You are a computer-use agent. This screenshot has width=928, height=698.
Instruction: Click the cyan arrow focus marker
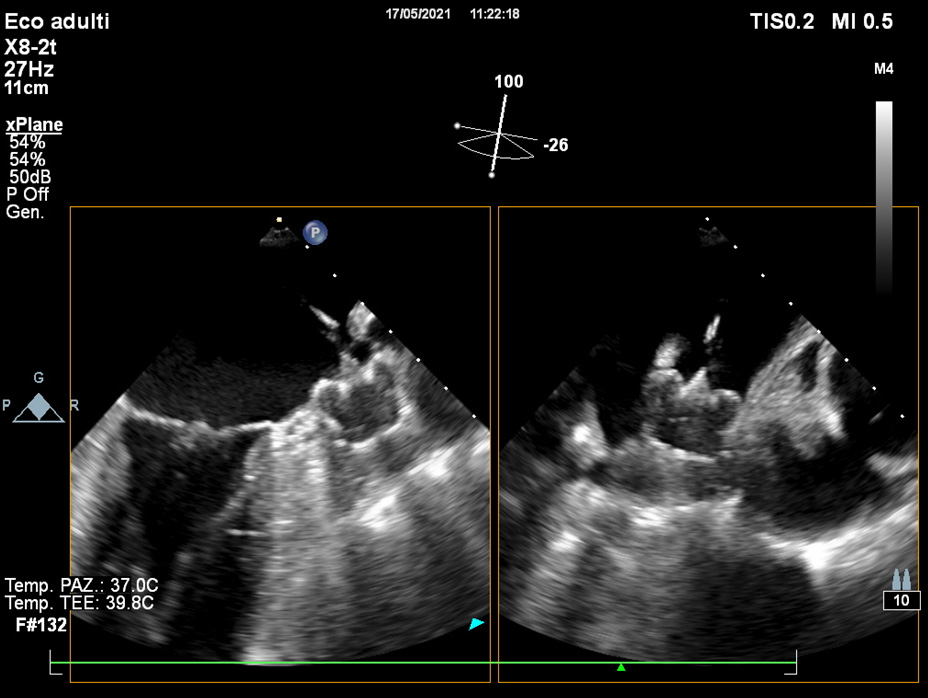click(x=477, y=624)
